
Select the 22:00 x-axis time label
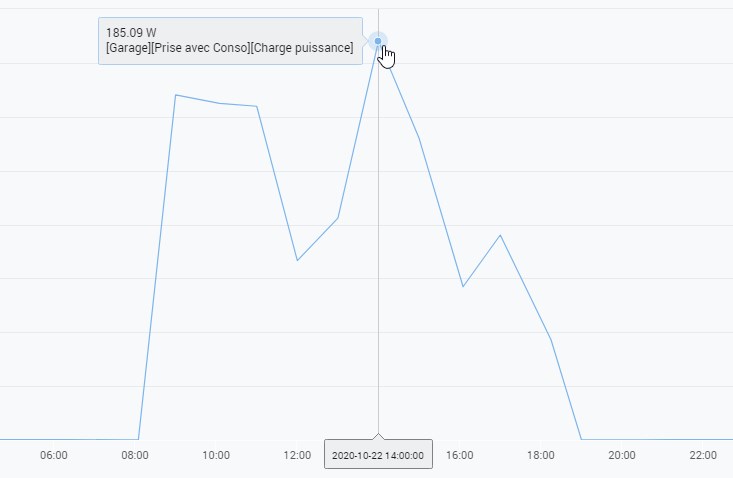703,455
